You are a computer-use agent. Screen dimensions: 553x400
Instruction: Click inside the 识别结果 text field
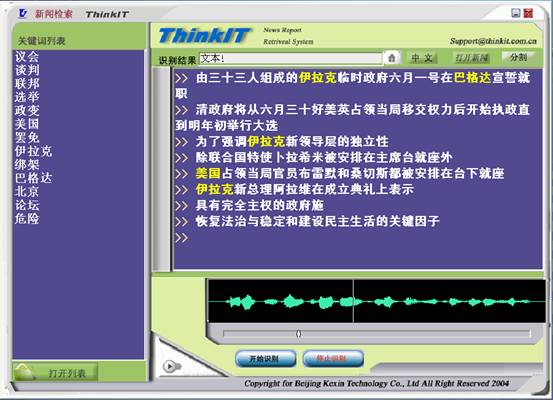(291, 58)
